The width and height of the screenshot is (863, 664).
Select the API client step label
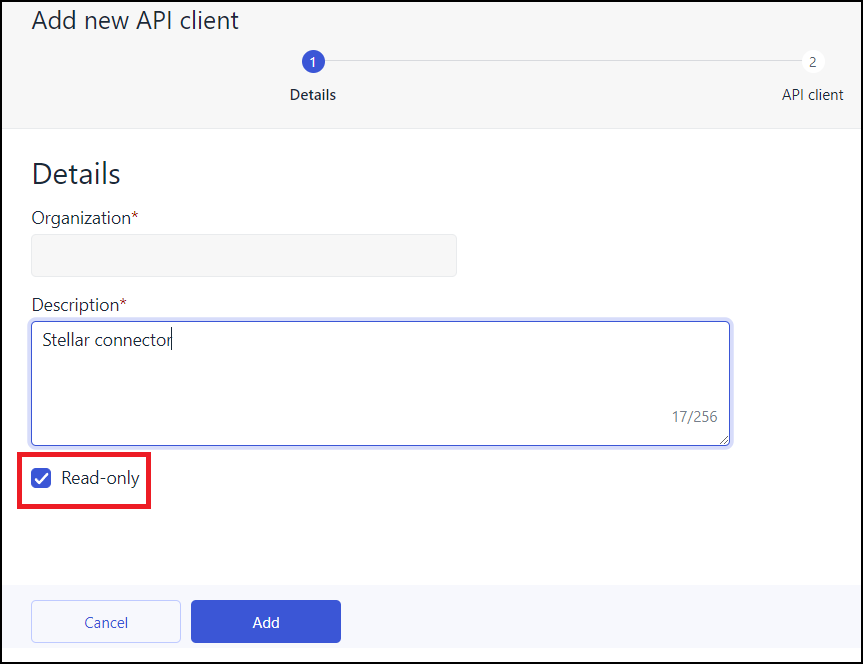[812, 95]
